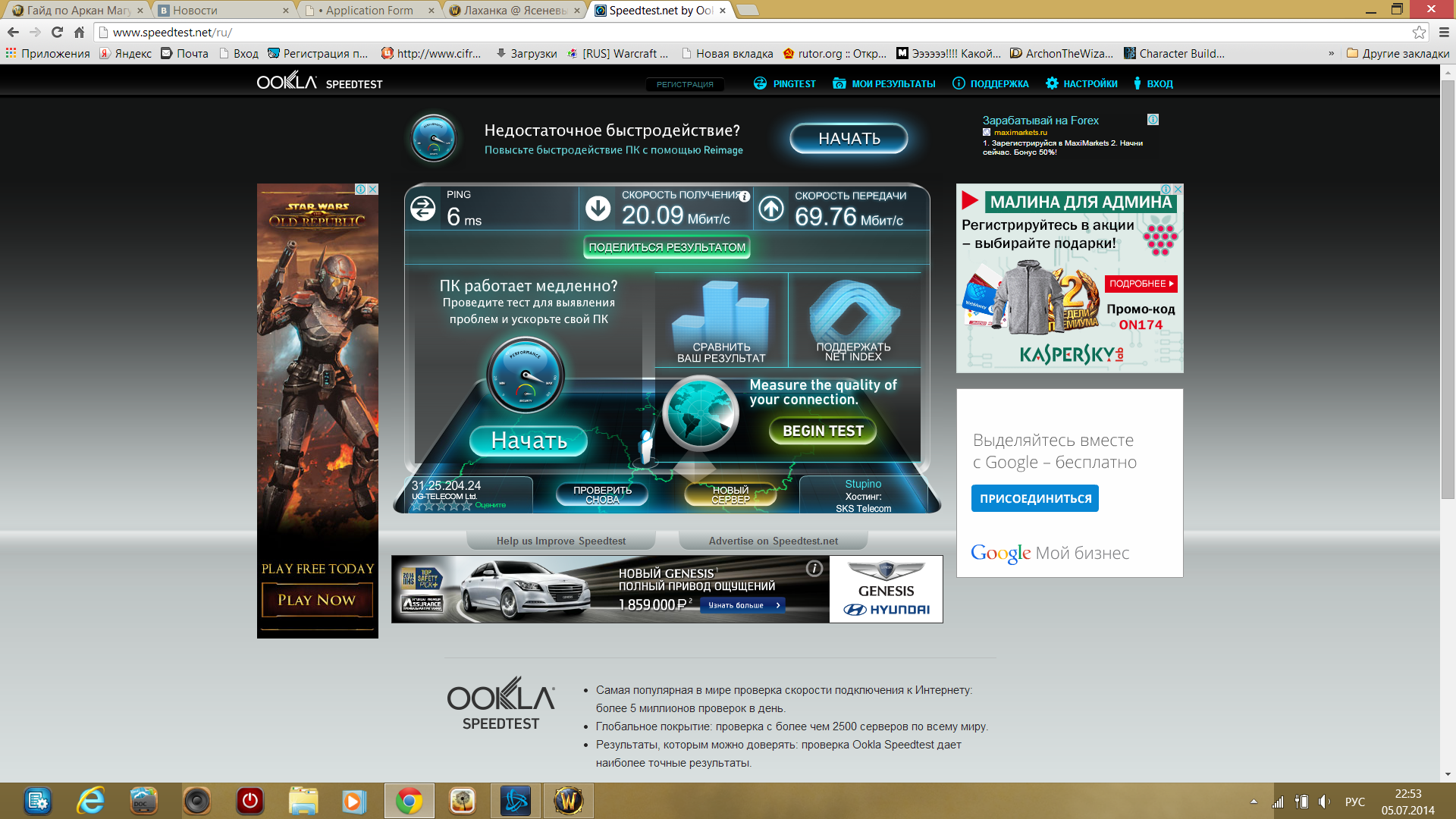1456x819 pixels.
Task: Open World of Warcraft taskbar icon
Action: coord(568,801)
